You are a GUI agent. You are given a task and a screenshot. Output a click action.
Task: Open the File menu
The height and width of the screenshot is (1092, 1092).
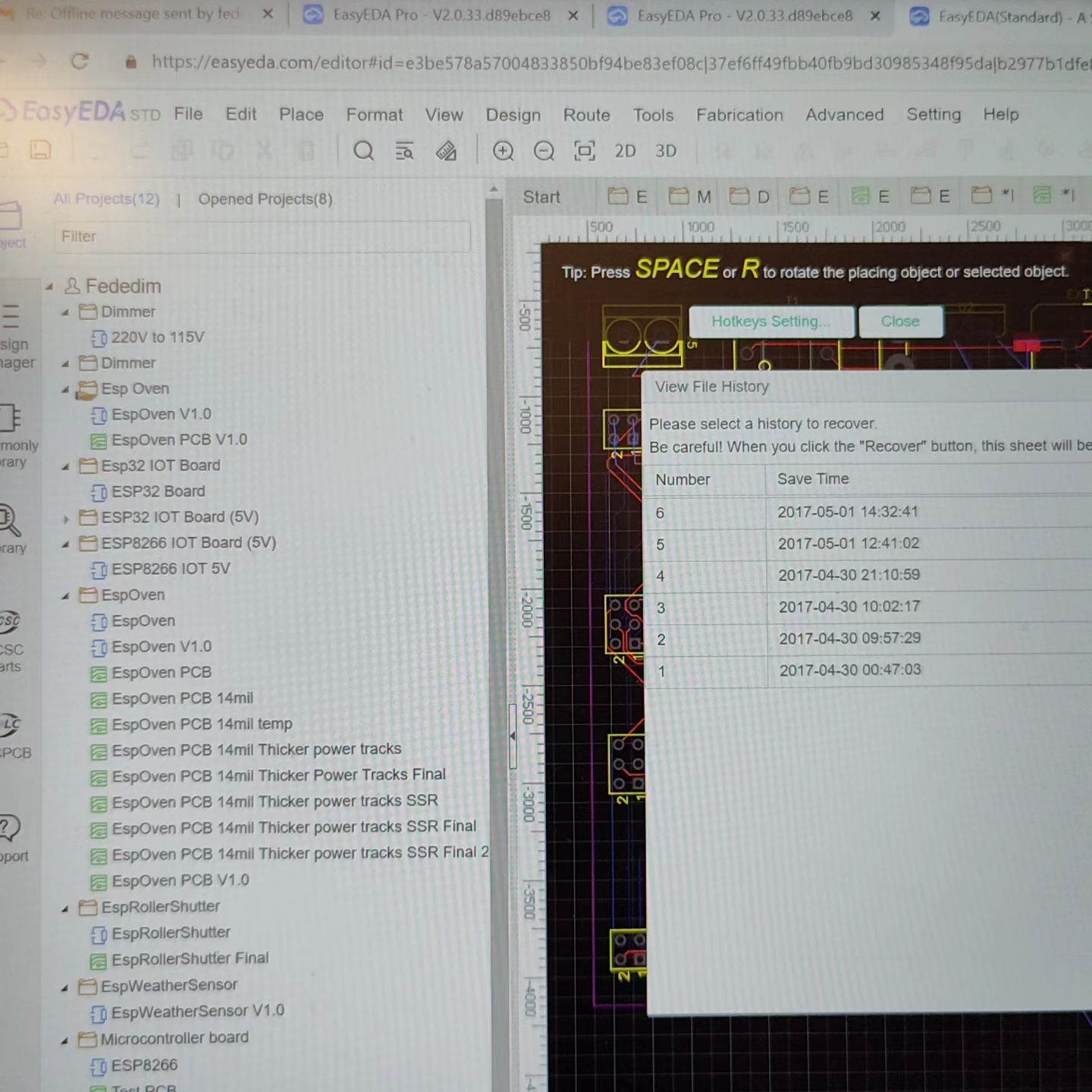pos(188,114)
